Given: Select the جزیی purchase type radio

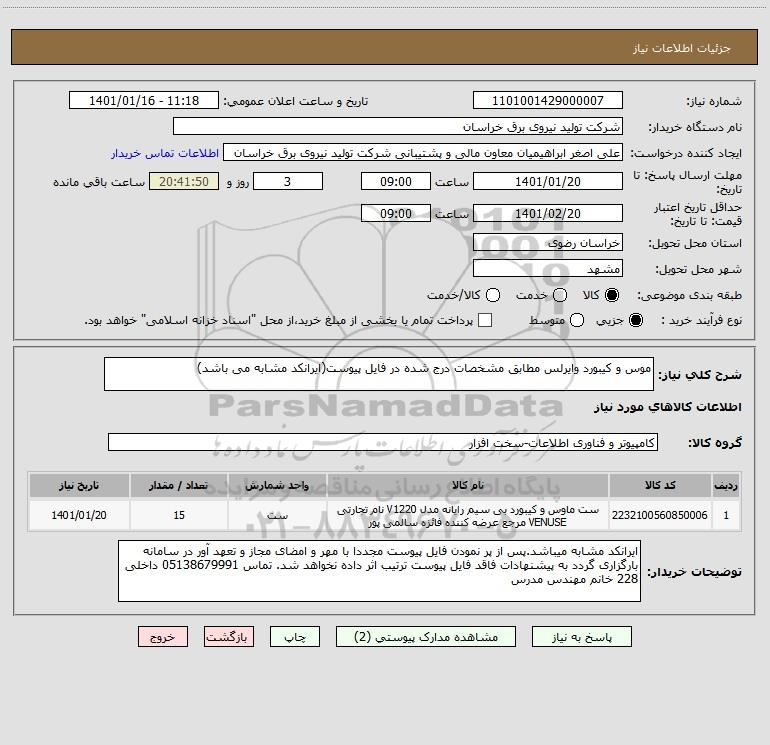Looking at the screenshot, I should 635,320.
